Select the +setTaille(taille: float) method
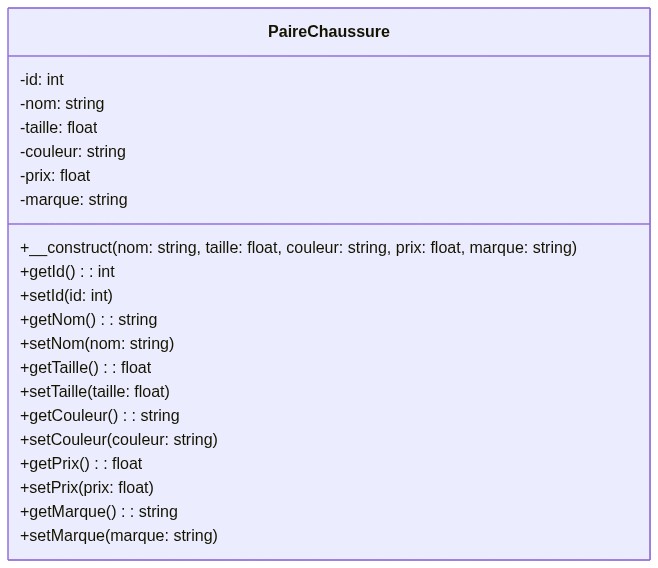The width and height of the screenshot is (658, 568). pos(95,392)
